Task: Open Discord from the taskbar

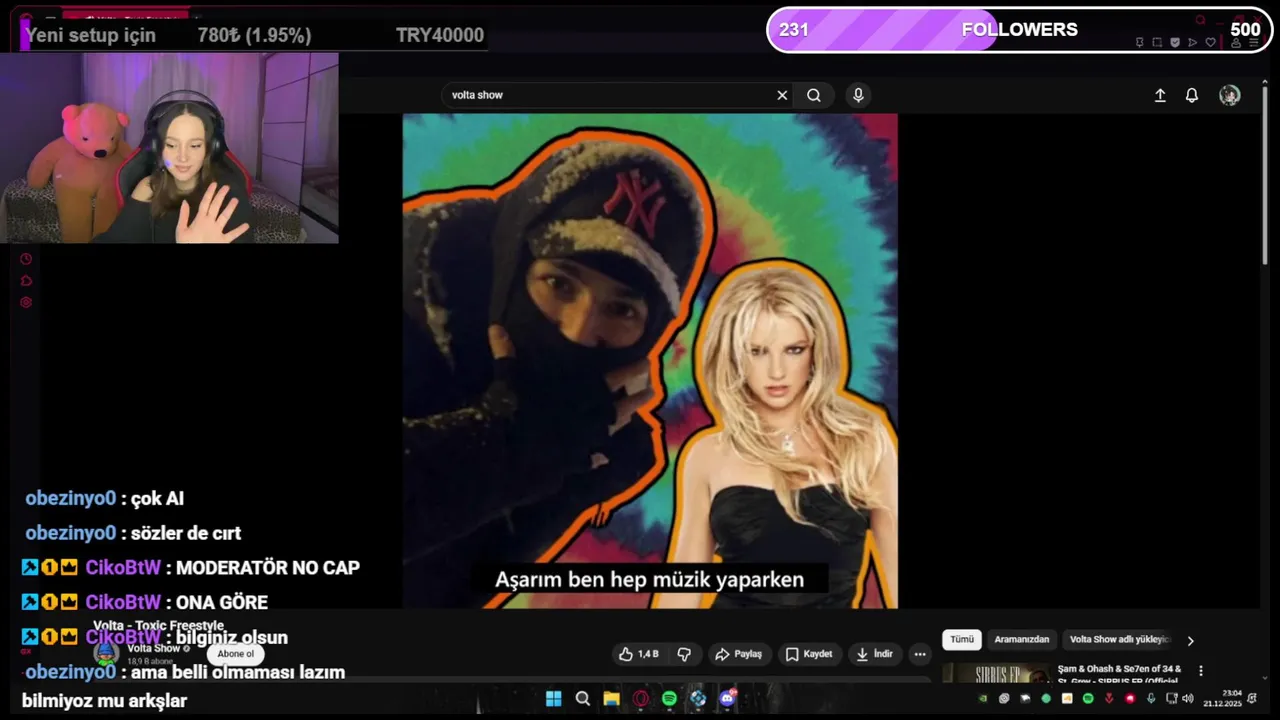Action: click(x=727, y=699)
